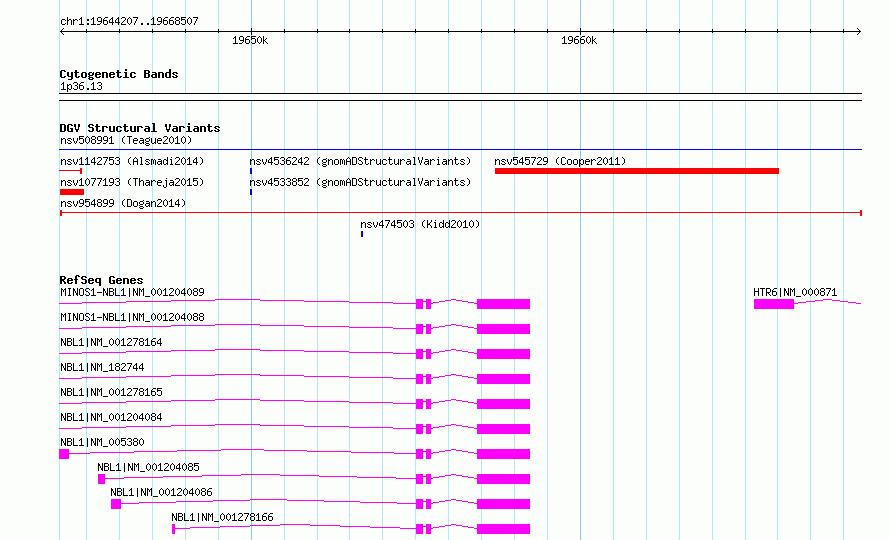This screenshot has width=890, height=540.
Task: Click the long red nsv954899 variant line
Action: pyautogui.click(x=461, y=213)
